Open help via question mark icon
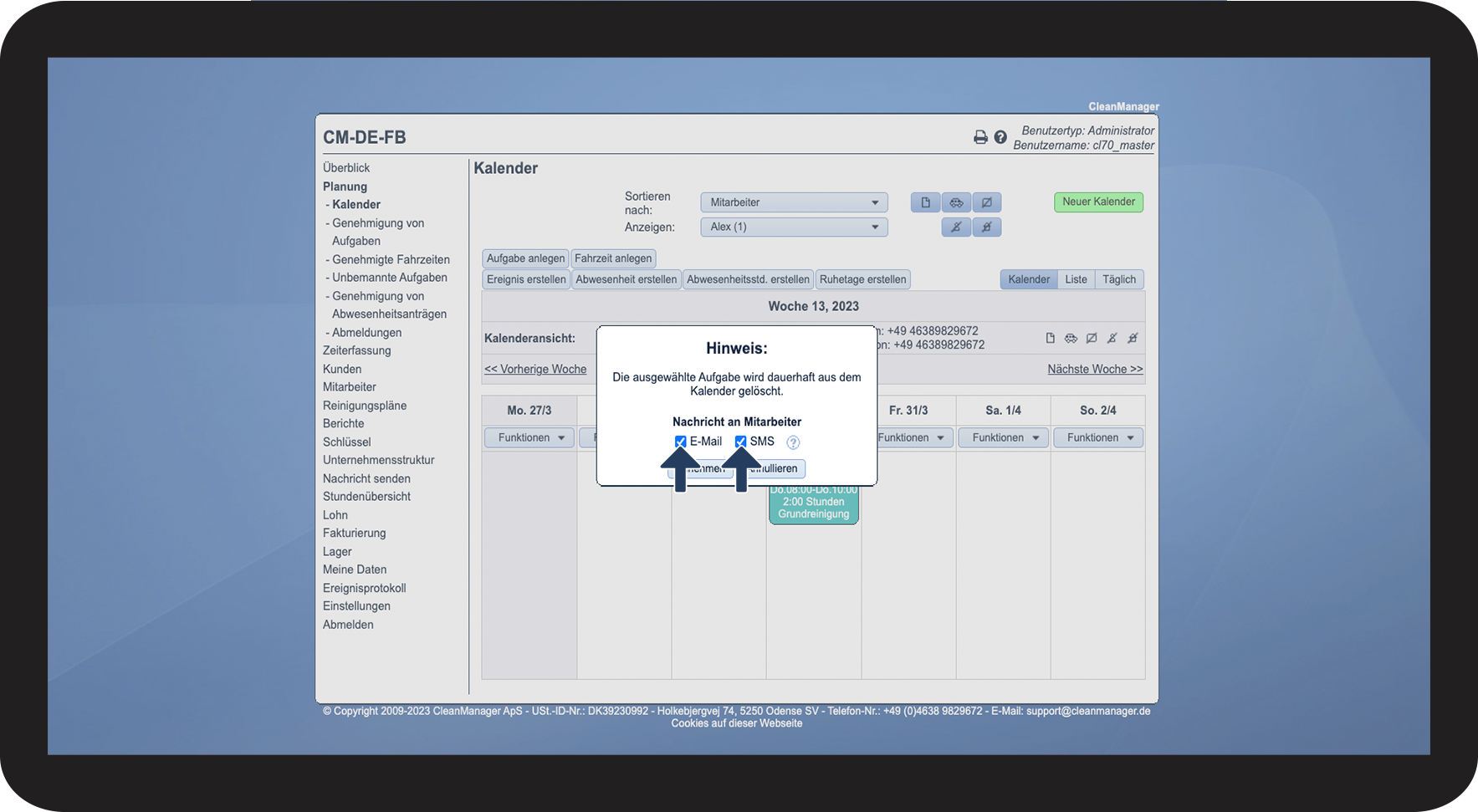The image size is (1478, 812). click(x=1000, y=137)
